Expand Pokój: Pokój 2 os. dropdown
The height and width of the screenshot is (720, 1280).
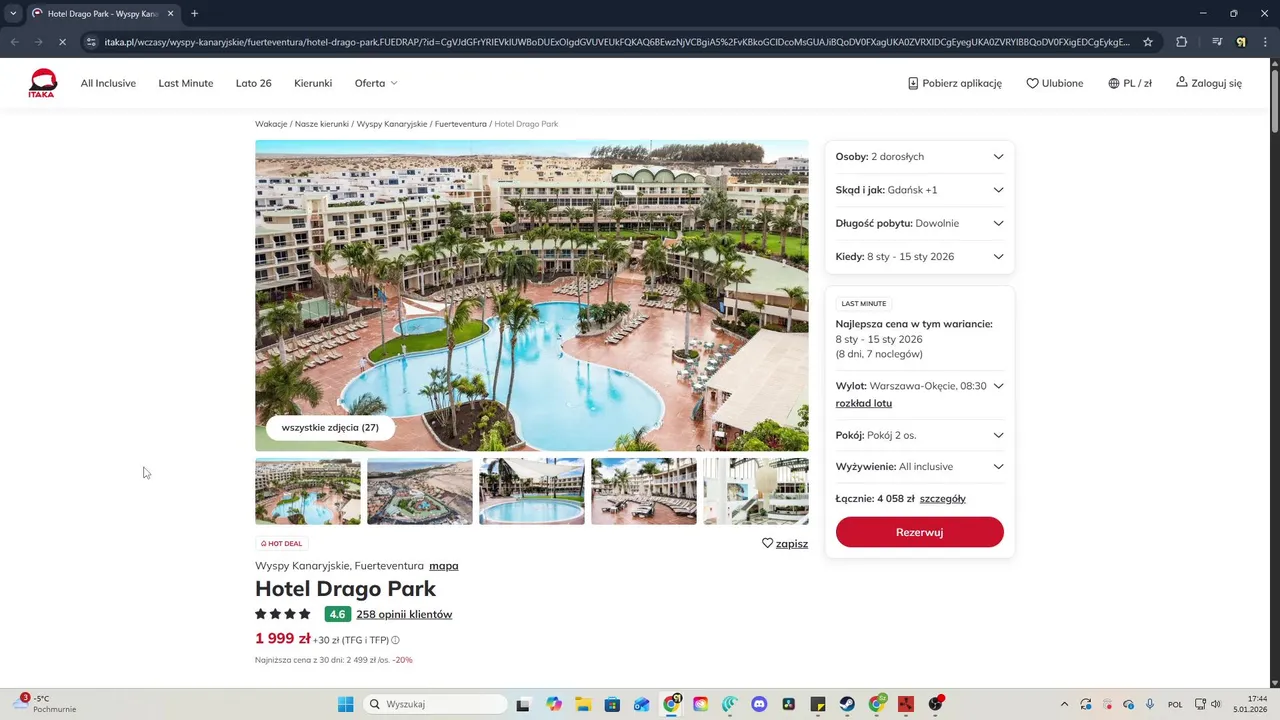pyautogui.click(x=919, y=435)
